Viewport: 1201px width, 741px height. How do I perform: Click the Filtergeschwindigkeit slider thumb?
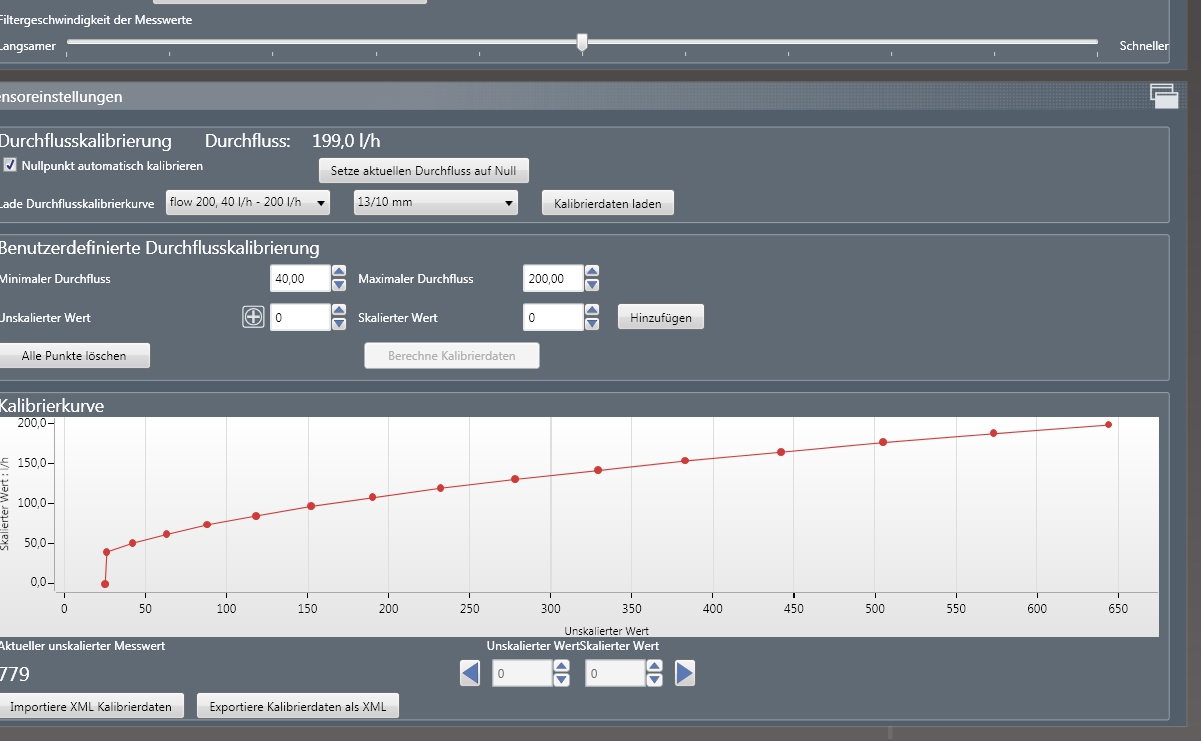coord(582,42)
